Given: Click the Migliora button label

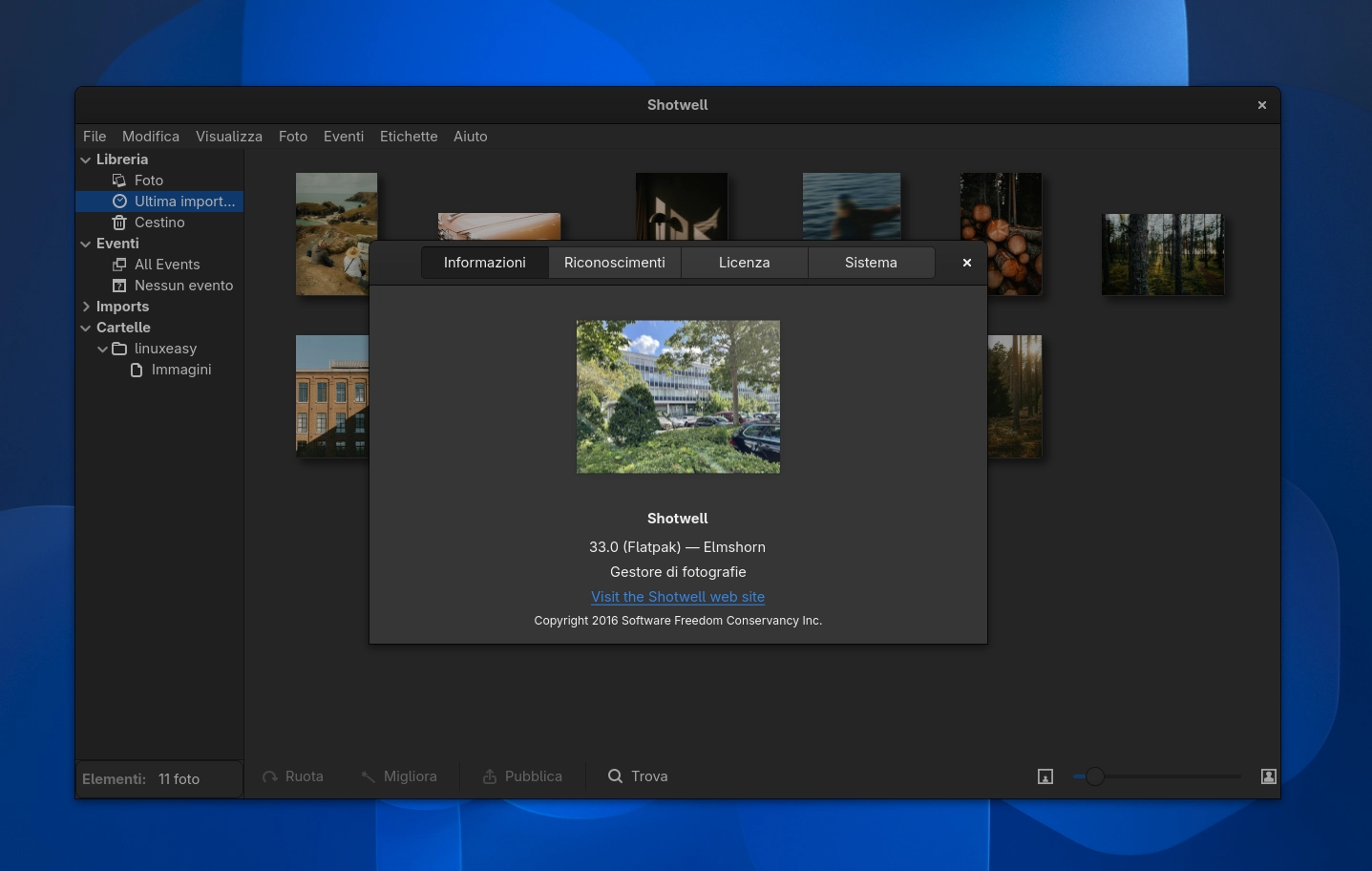Looking at the screenshot, I should (x=411, y=776).
